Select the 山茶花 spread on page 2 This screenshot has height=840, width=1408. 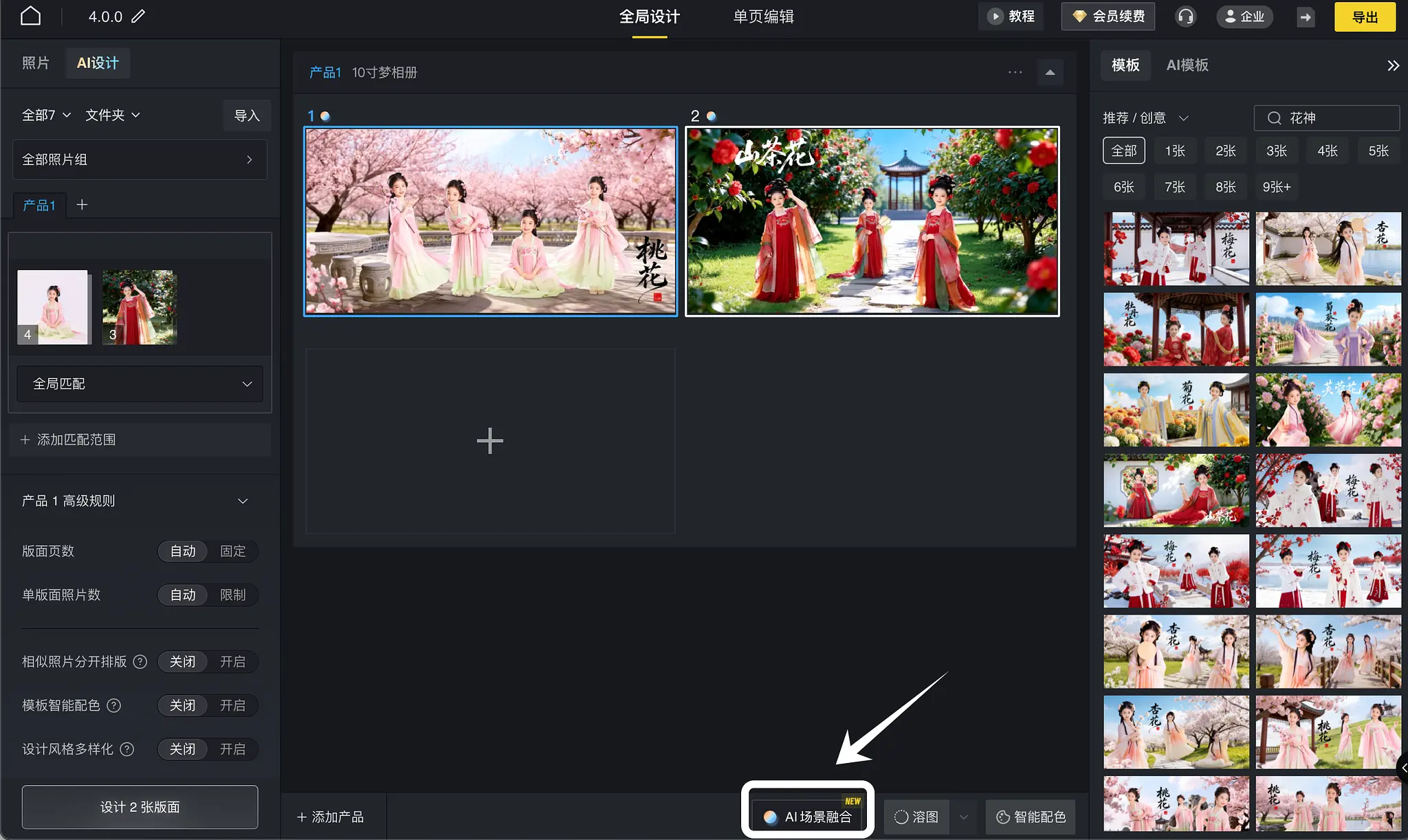[872, 221]
